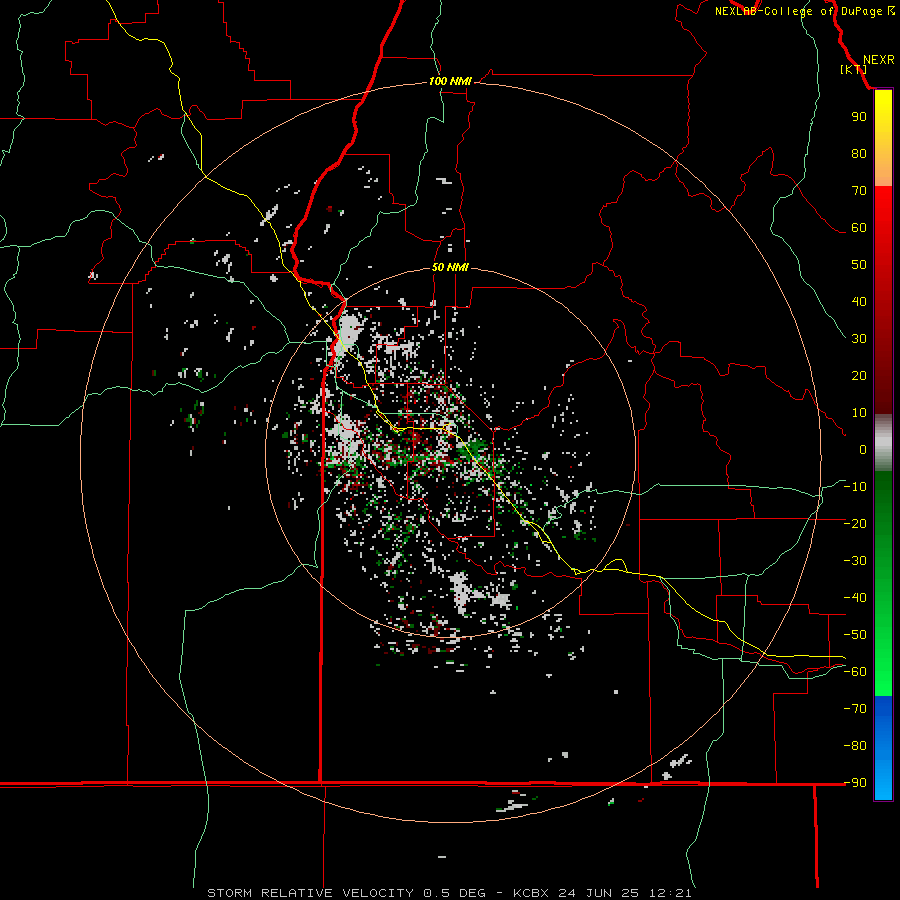Click the -40 scale value
The height and width of the screenshot is (900, 900).
point(855,598)
